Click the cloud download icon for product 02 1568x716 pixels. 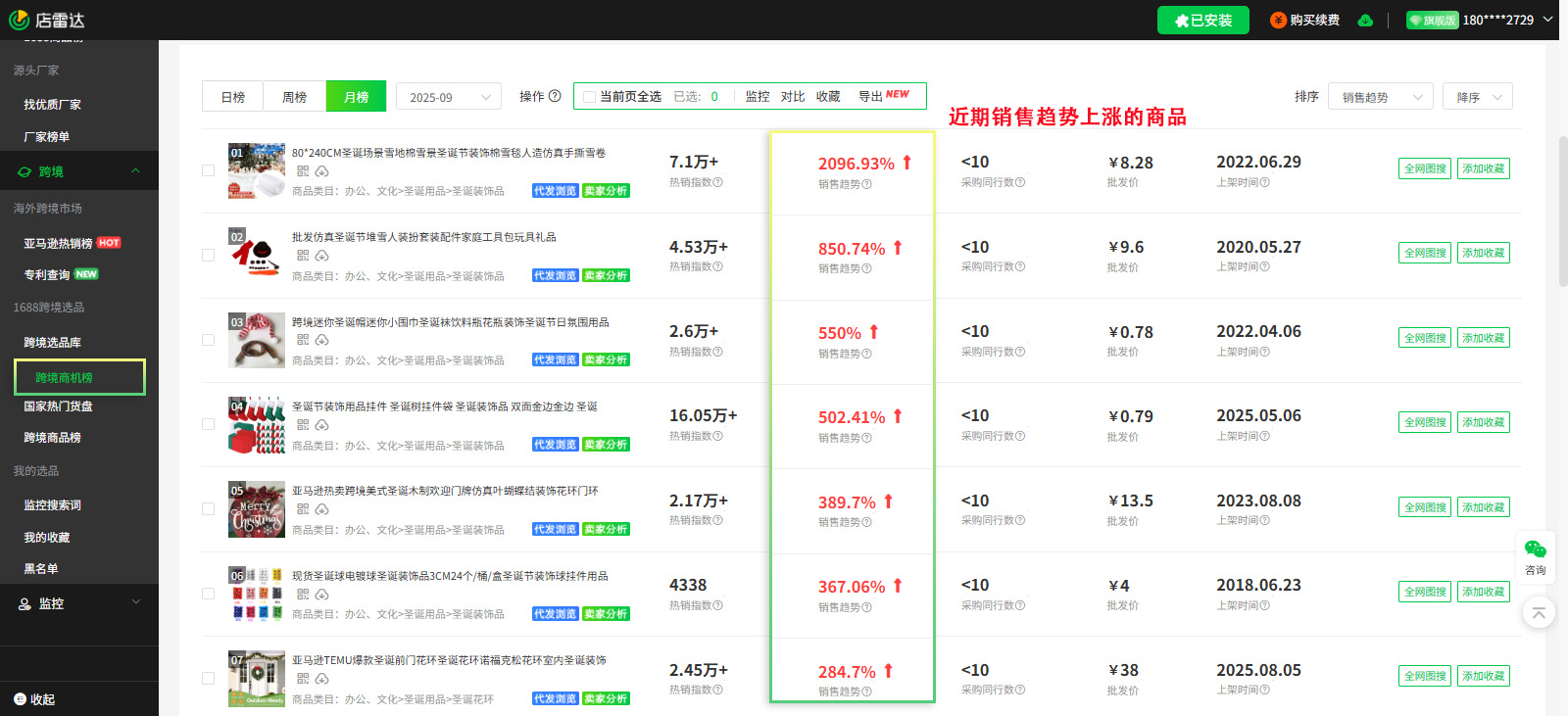click(321, 256)
